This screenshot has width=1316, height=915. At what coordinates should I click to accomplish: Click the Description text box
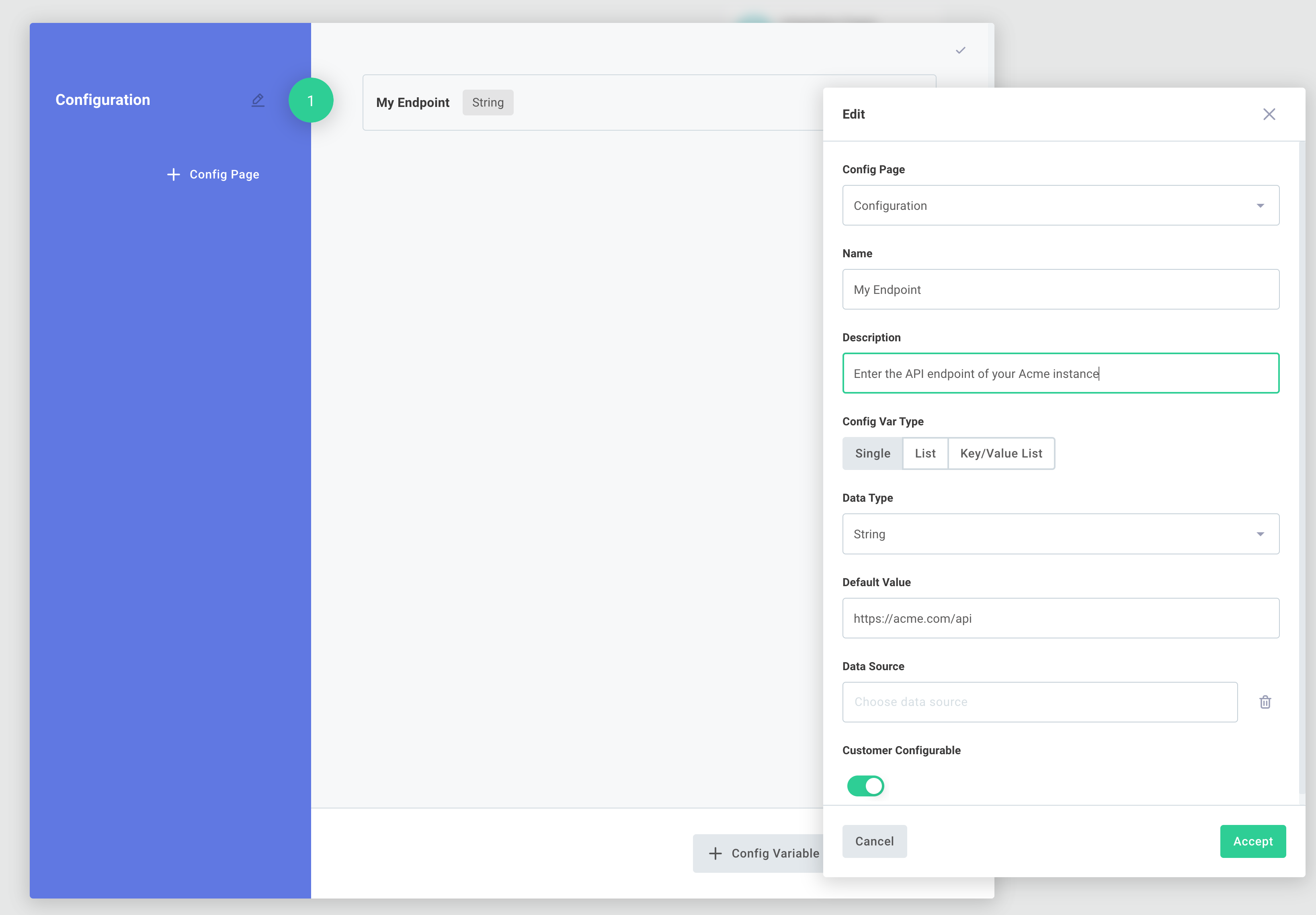(1060, 373)
